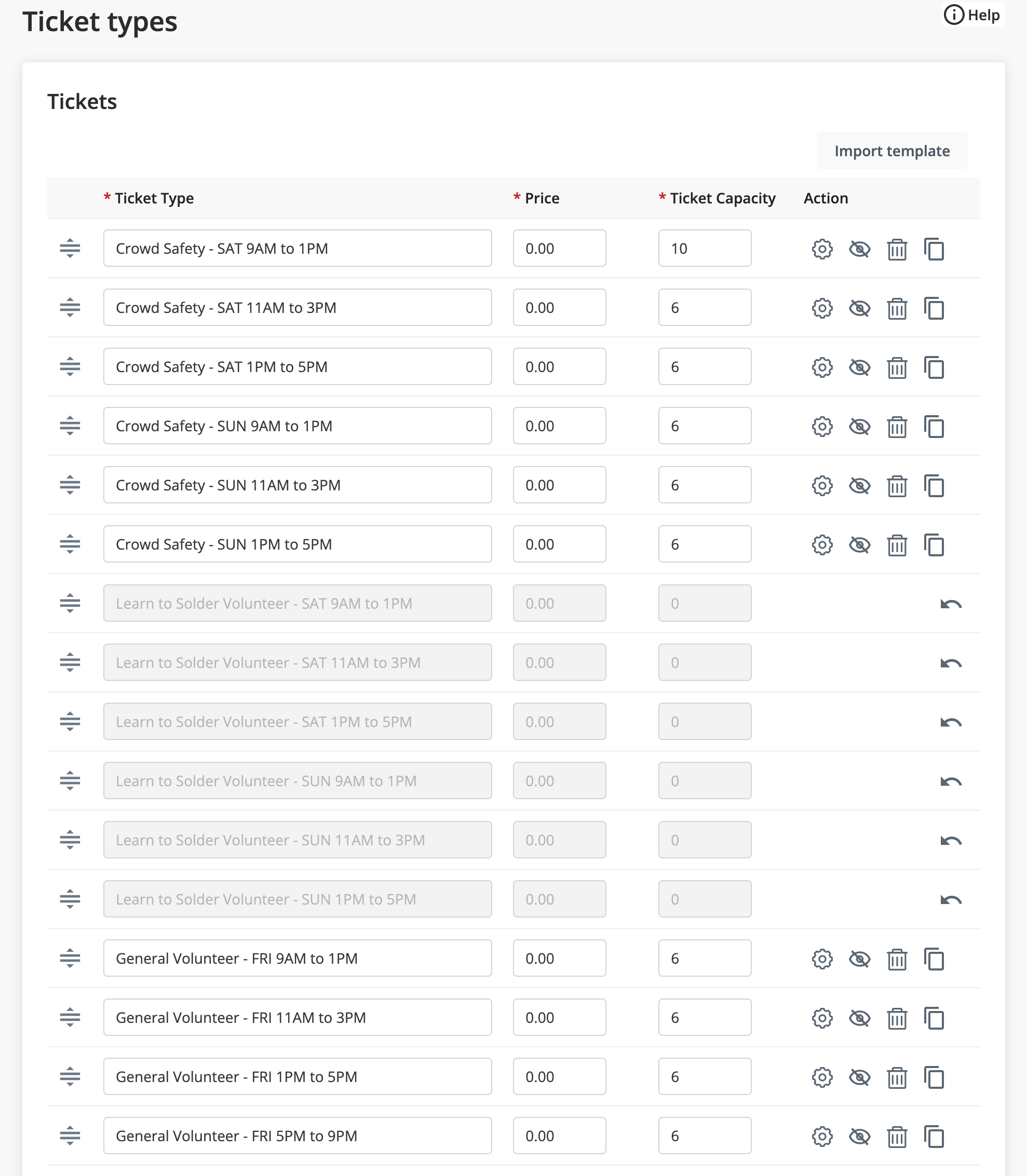Restore Learn to Solder Volunteer SUN 11AM ticket
Image resolution: width=1027 pixels, height=1176 pixels.
click(x=951, y=840)
